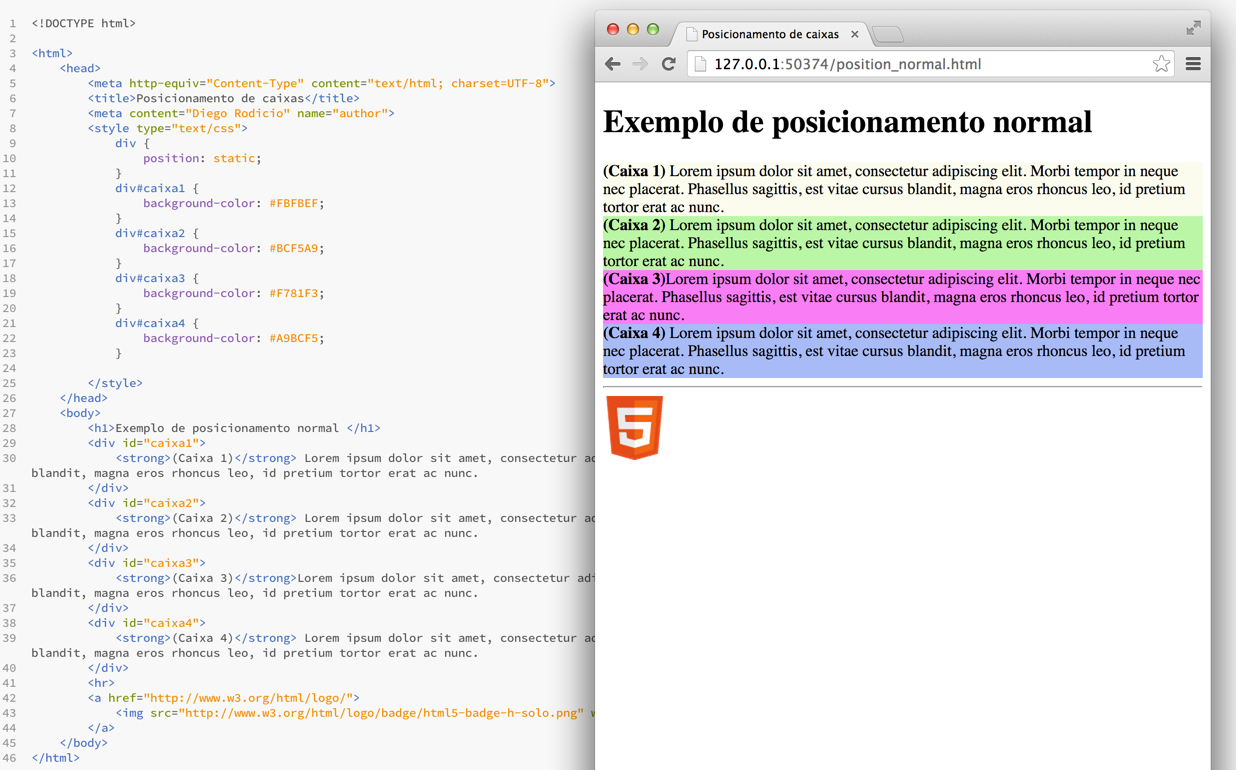Screen dimensions: 1236x770
Task: Close the Posicionamento de caixas tab
Action: tap(855, 34)
